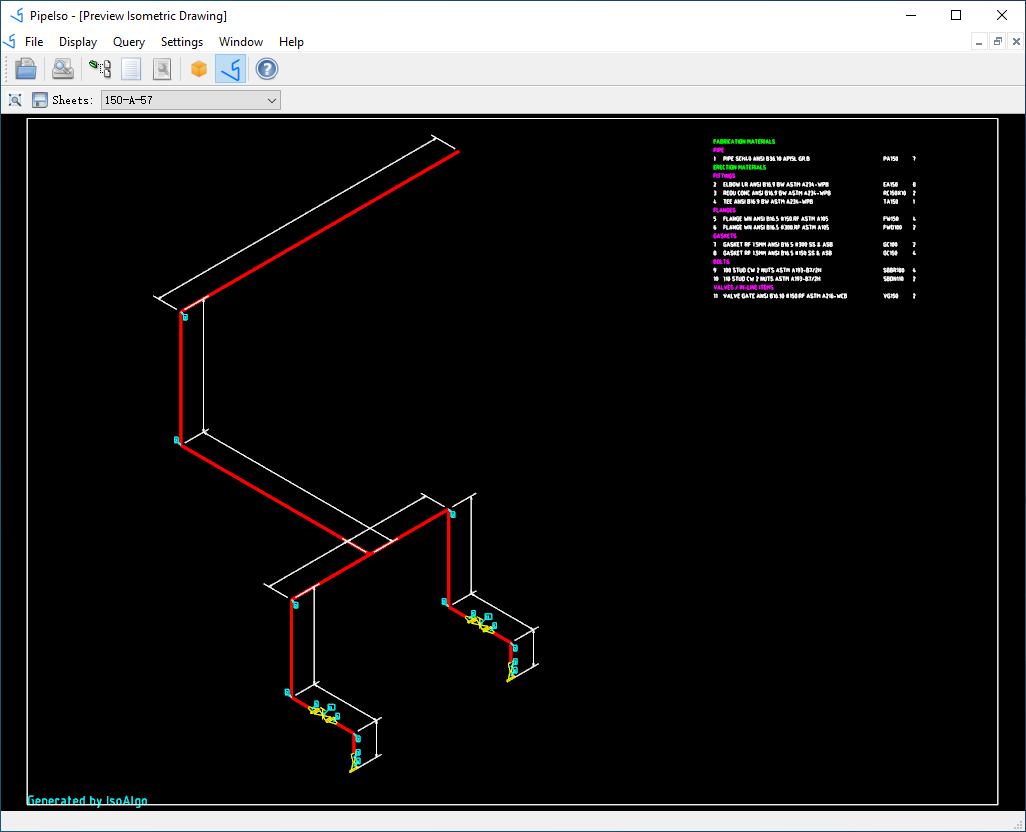Select the 110 STUD CW 2 NUTS row
Image resolution: width=1026 pixels, height=832 pixels.
click(x=814, y=279)
